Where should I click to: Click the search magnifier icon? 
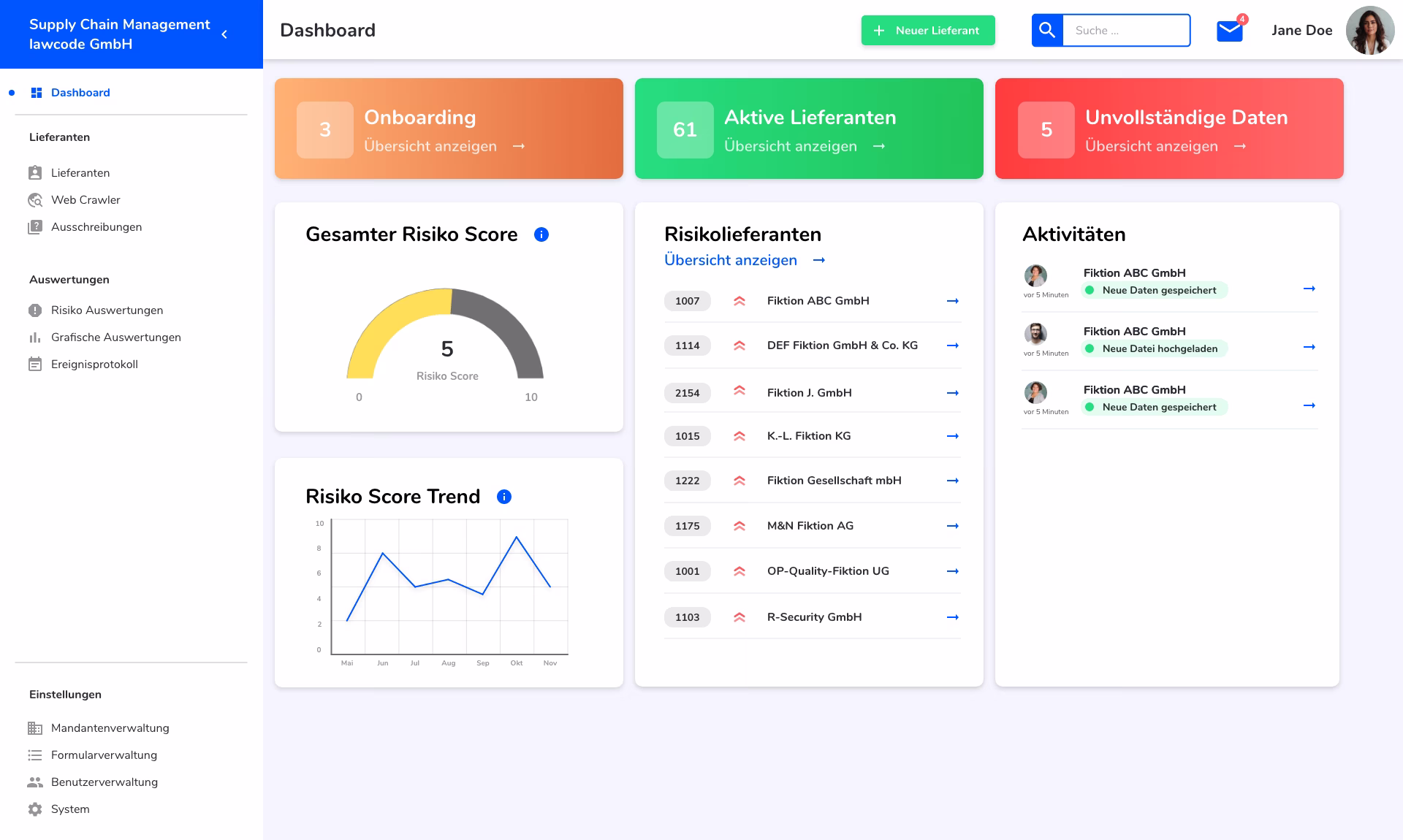(1046, 30)
